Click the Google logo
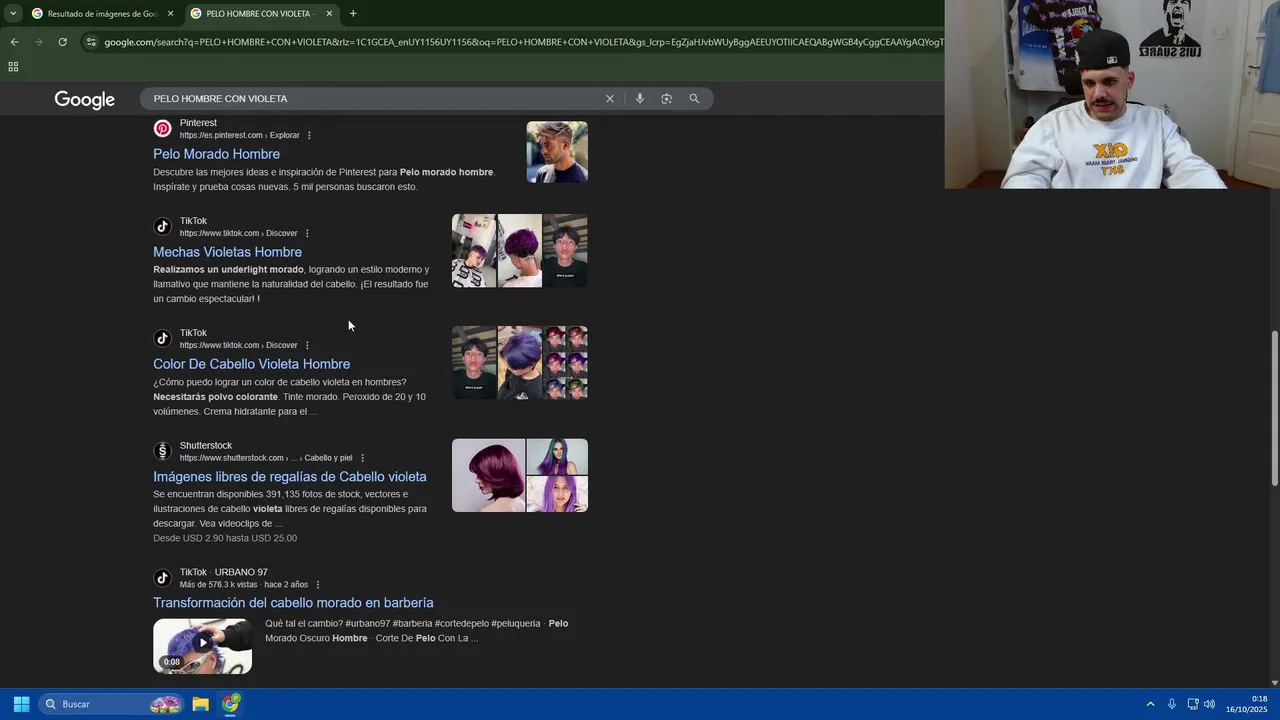The image size is (1280, 720). (x=85, y=100)
